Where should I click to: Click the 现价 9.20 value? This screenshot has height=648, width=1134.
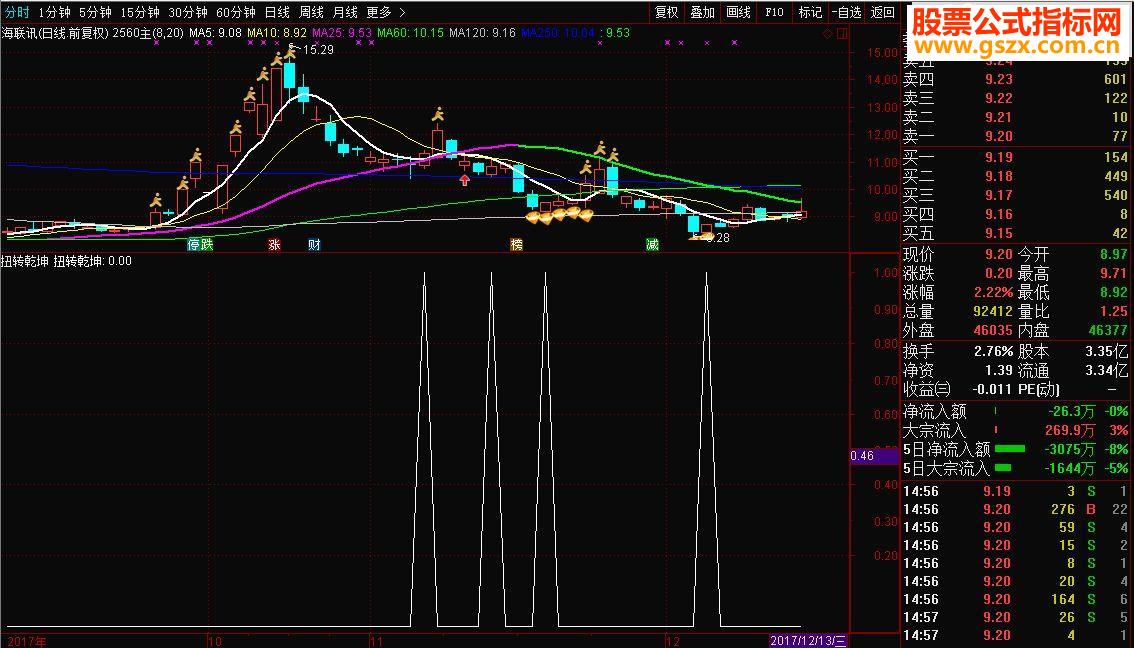tap(999, 255)
